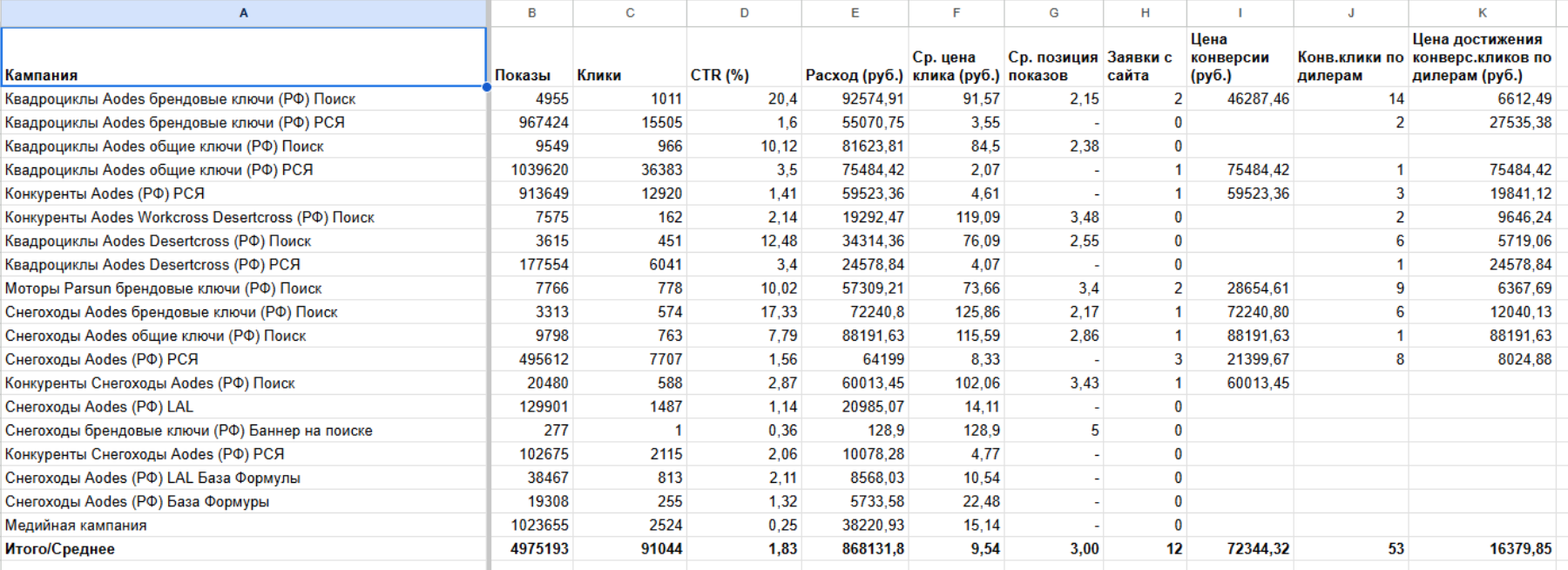Select 'Квадроциклы Aodes брендовые ключи (РФ) РСЯ' cell

tap(244, 122)
